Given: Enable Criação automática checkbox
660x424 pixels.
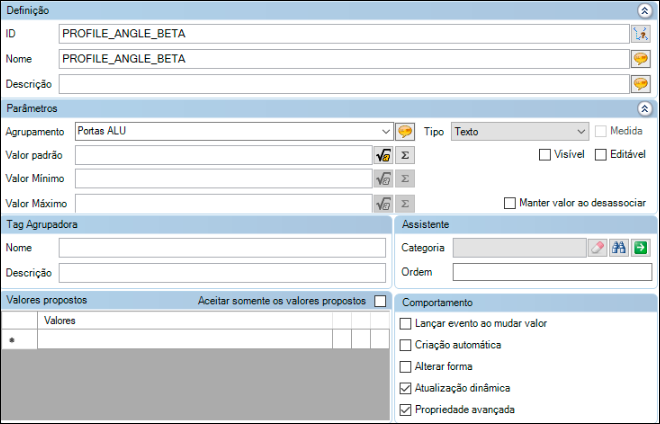Looking at the screenshot, I should (405, 345).
